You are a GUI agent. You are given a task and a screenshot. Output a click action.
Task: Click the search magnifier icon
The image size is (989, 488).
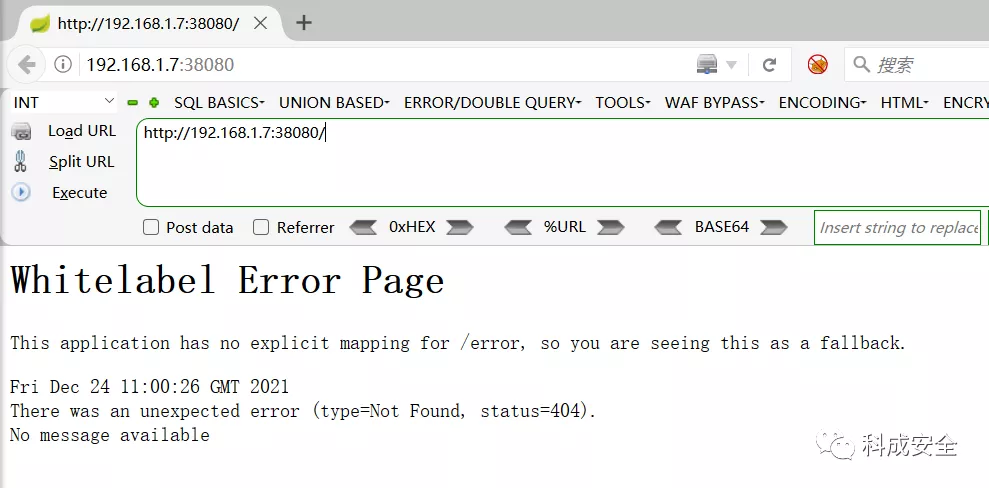pos(861,64)
